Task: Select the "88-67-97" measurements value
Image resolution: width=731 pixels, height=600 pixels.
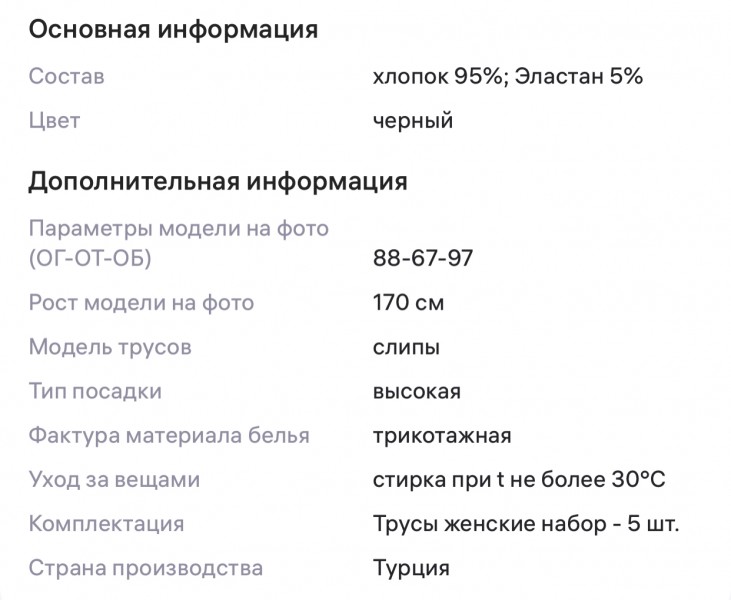Action: (423, 259)
